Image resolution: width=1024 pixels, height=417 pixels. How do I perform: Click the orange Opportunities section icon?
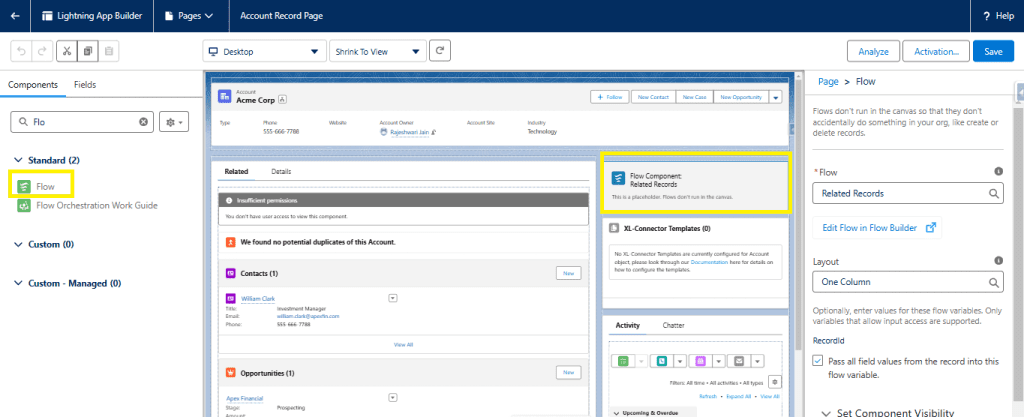pyautogui.click(x=230, y=373)
